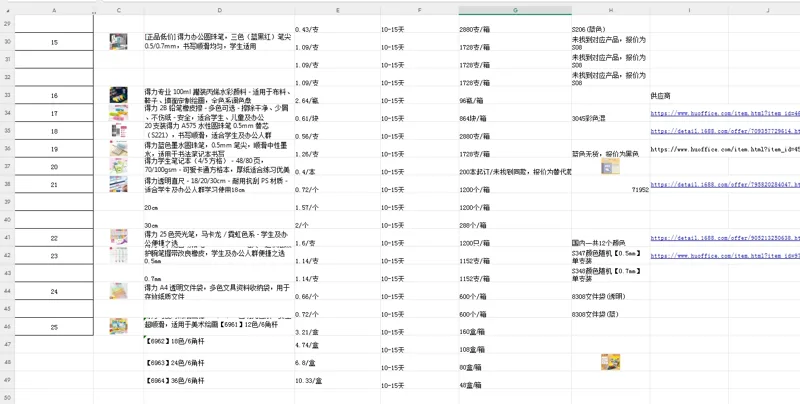Select the '96瓶/箱' packing cell
This screenshot has width=800, height=404.
pos(515,95)
